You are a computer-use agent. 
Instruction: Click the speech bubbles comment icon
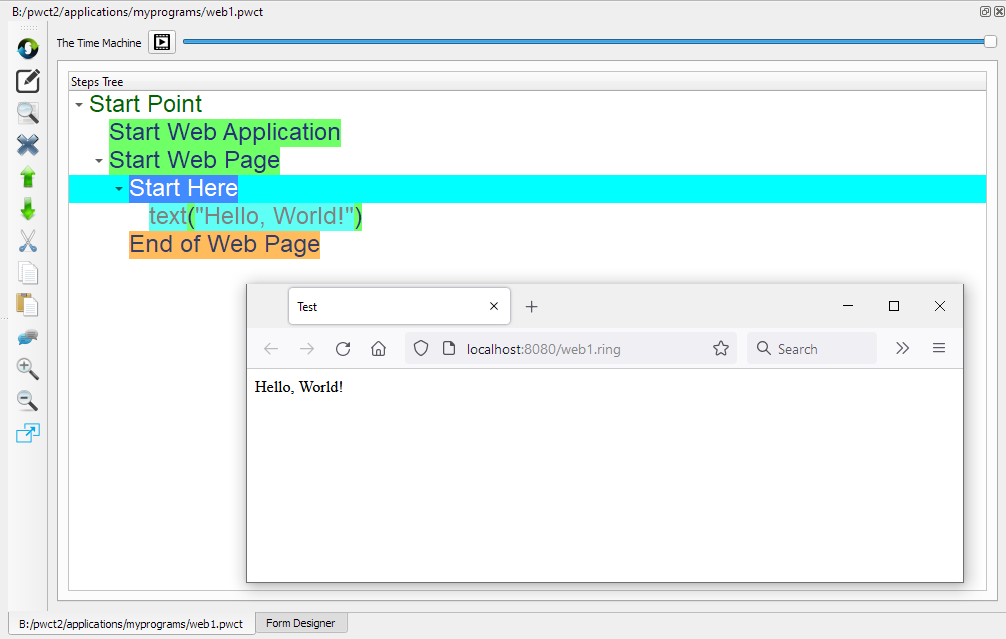pyautogui.click(x=28, y=337)
